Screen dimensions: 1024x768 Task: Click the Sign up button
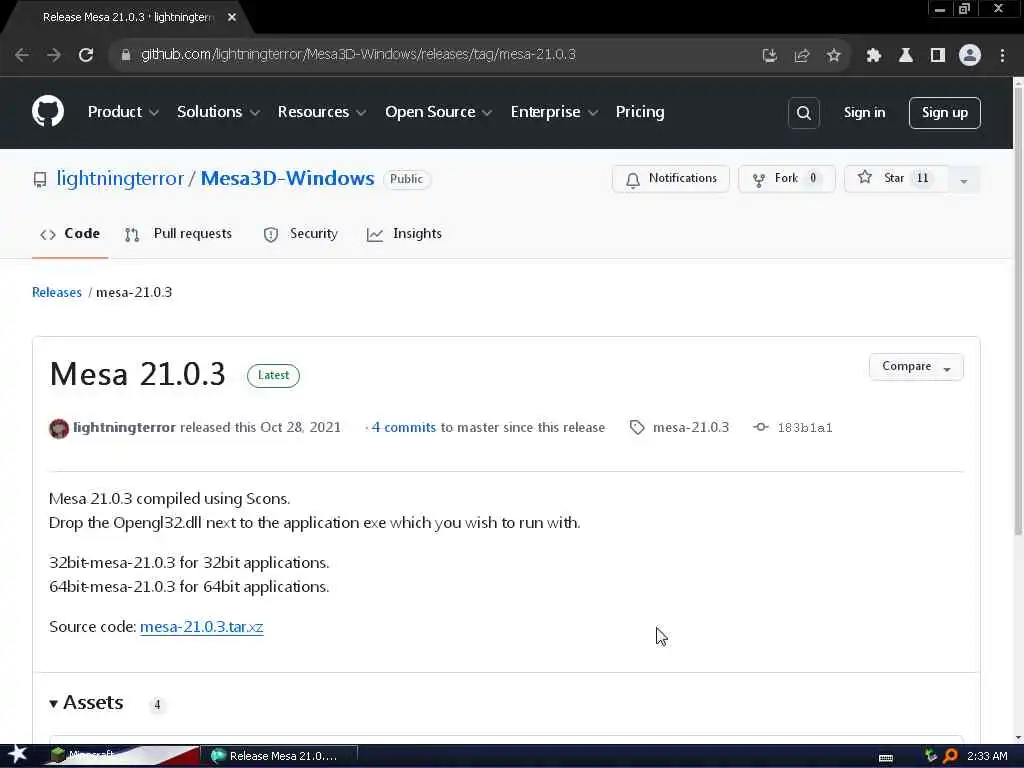944,113
